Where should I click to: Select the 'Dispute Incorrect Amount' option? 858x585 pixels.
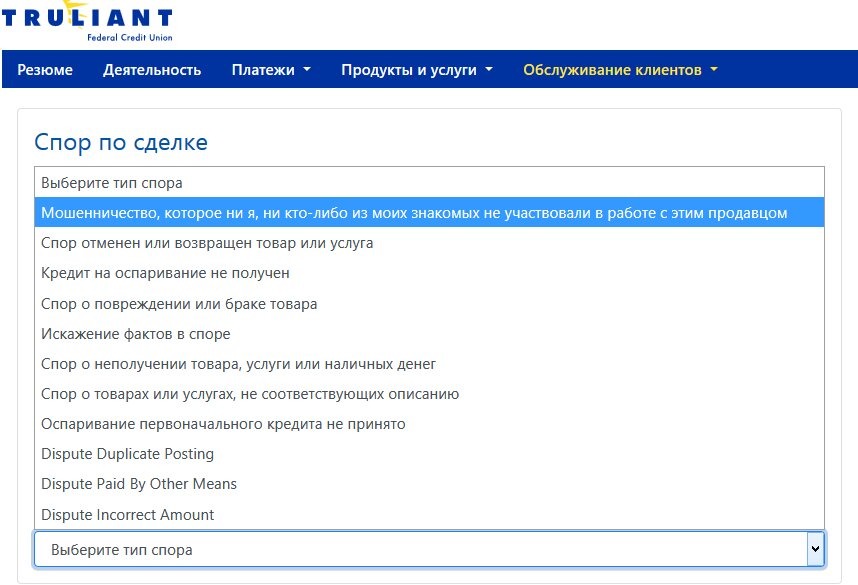(x=429, y=514)
